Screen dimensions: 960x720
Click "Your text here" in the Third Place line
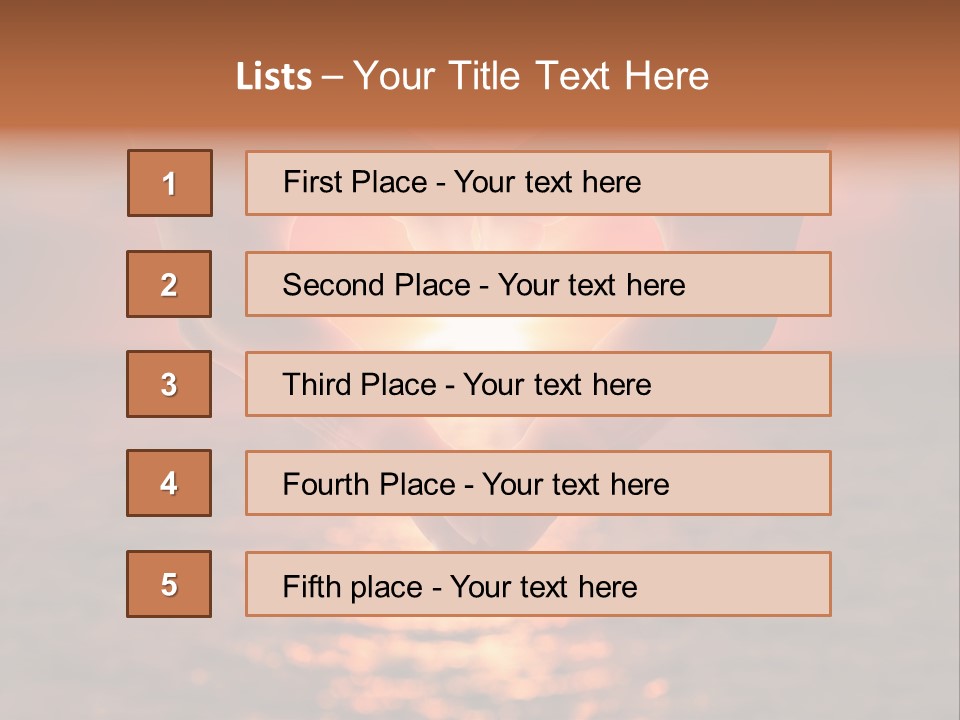(557, 385)
